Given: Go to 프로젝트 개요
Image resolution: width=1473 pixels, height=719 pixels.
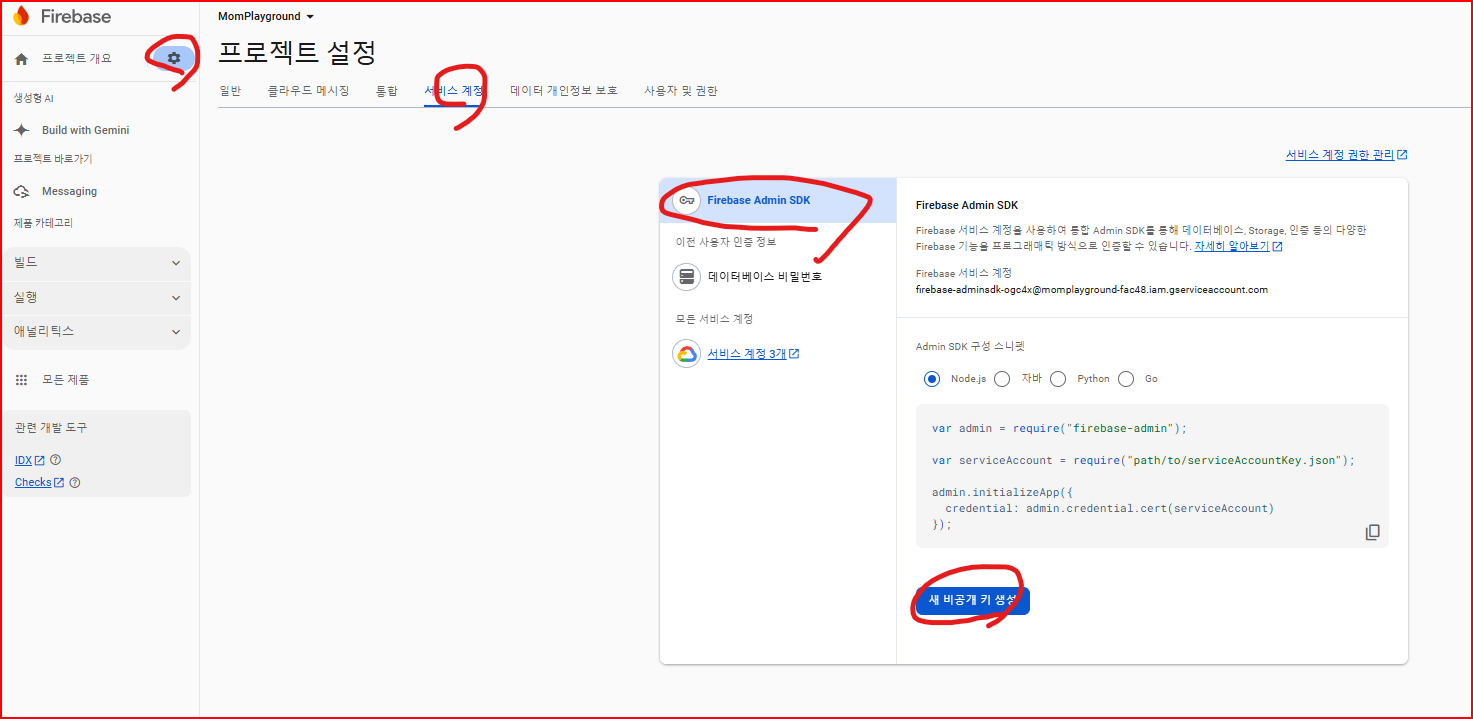Looking at the screenshot, I should 77,59.
